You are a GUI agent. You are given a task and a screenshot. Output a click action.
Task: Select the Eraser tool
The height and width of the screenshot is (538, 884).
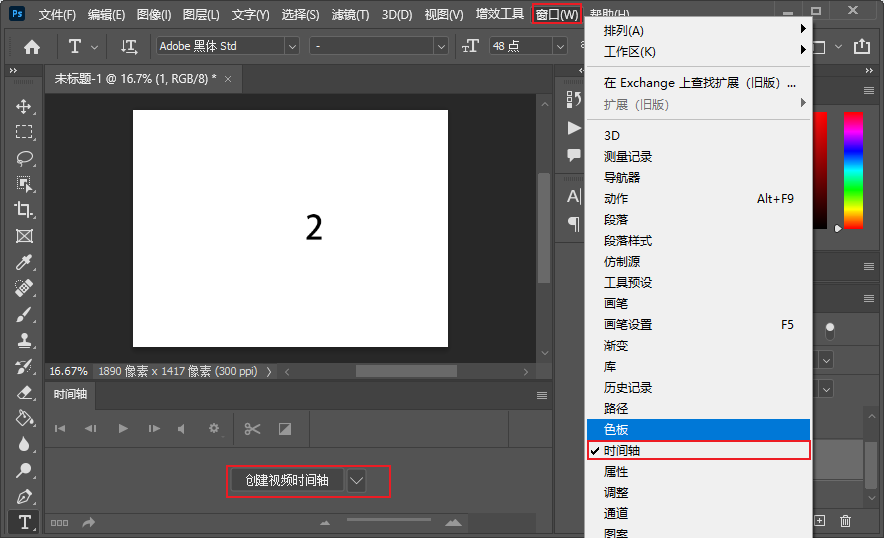(x=24, y=392)
